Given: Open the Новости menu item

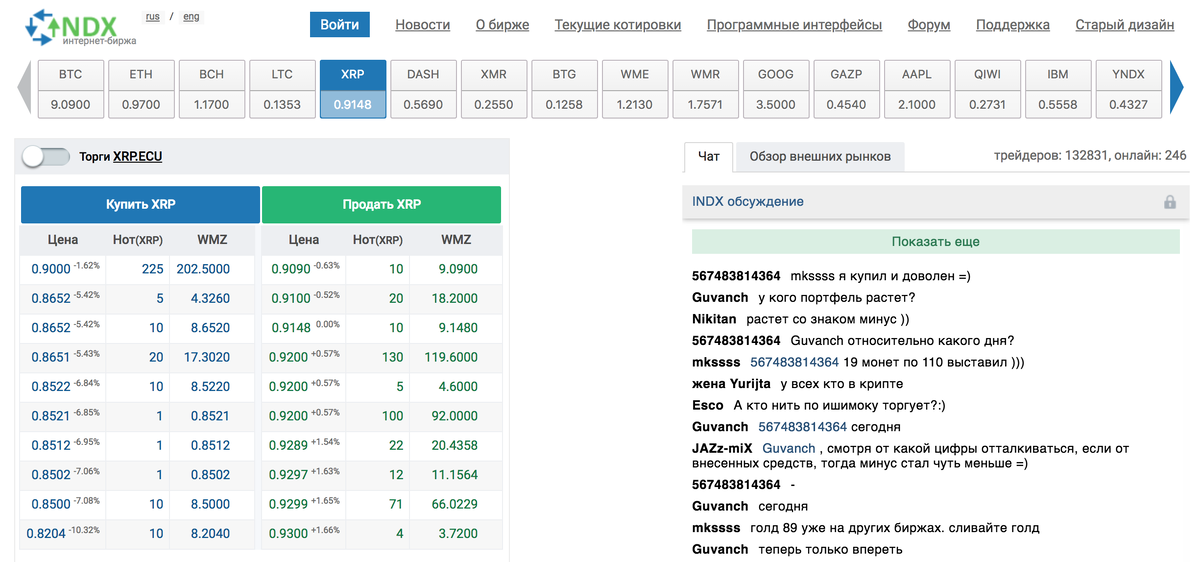Looking at the screenshot, I should coord(423,25).
